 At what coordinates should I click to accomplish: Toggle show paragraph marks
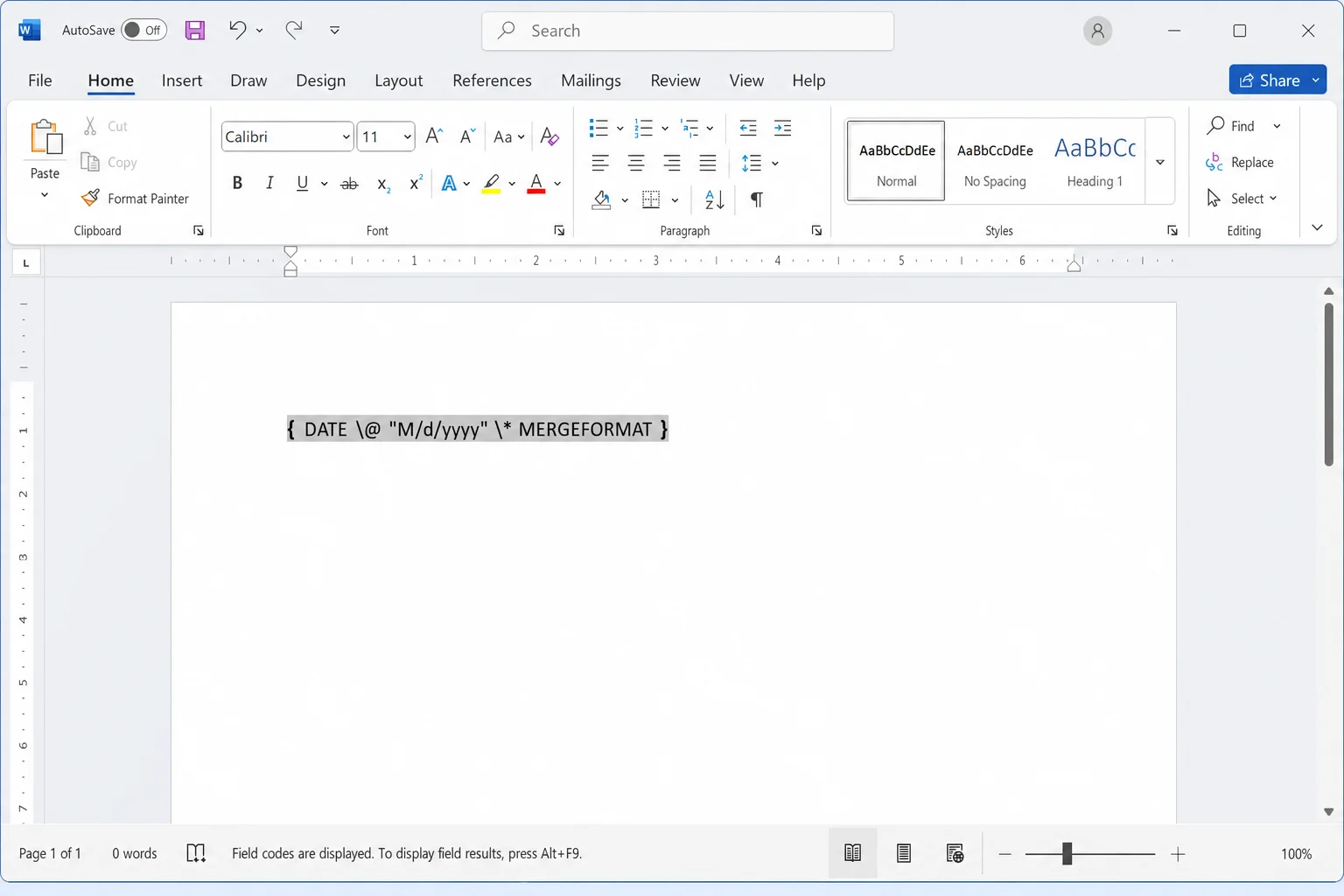pos(757,199)
